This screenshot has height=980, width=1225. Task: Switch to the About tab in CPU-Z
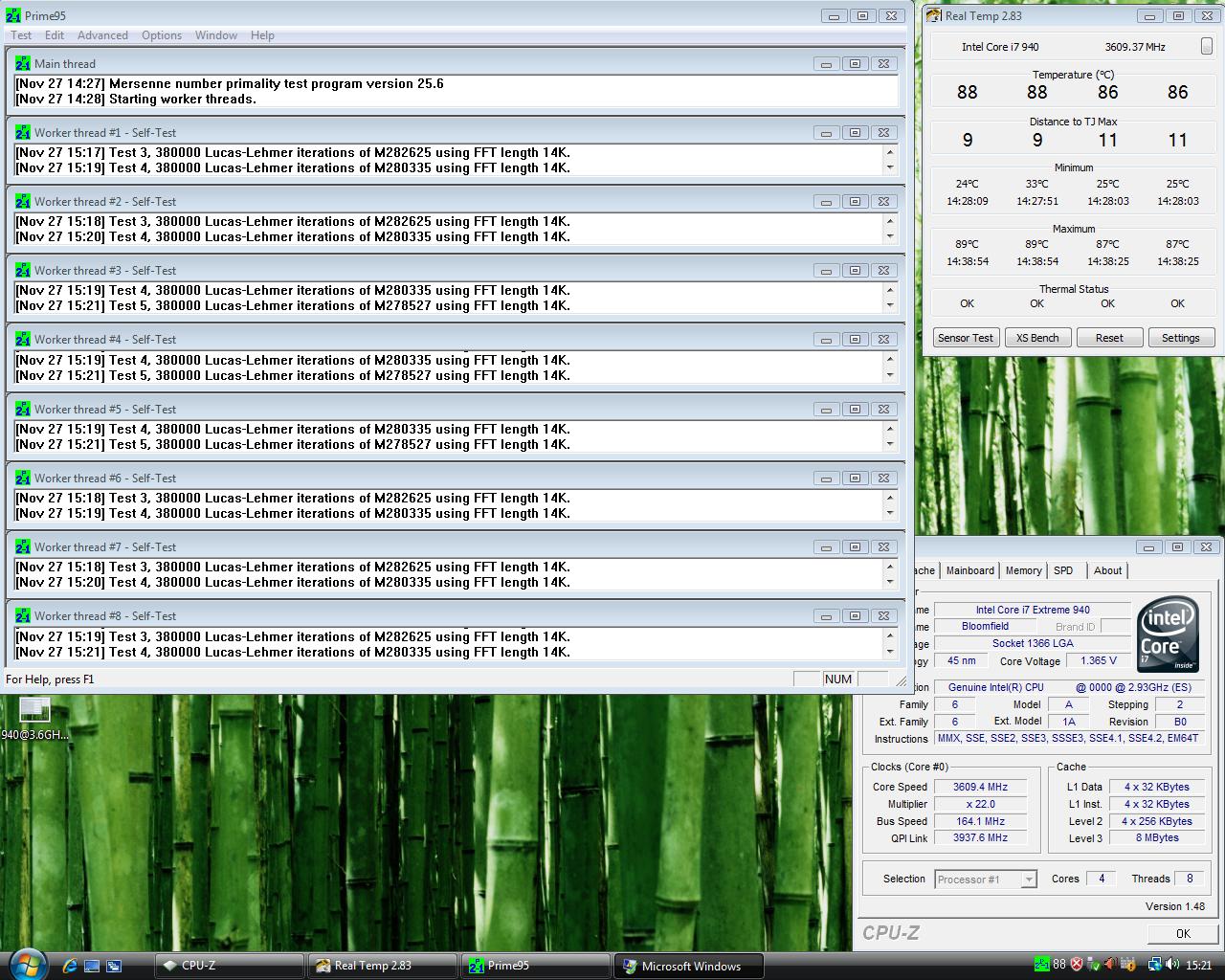coord(1107,570)
